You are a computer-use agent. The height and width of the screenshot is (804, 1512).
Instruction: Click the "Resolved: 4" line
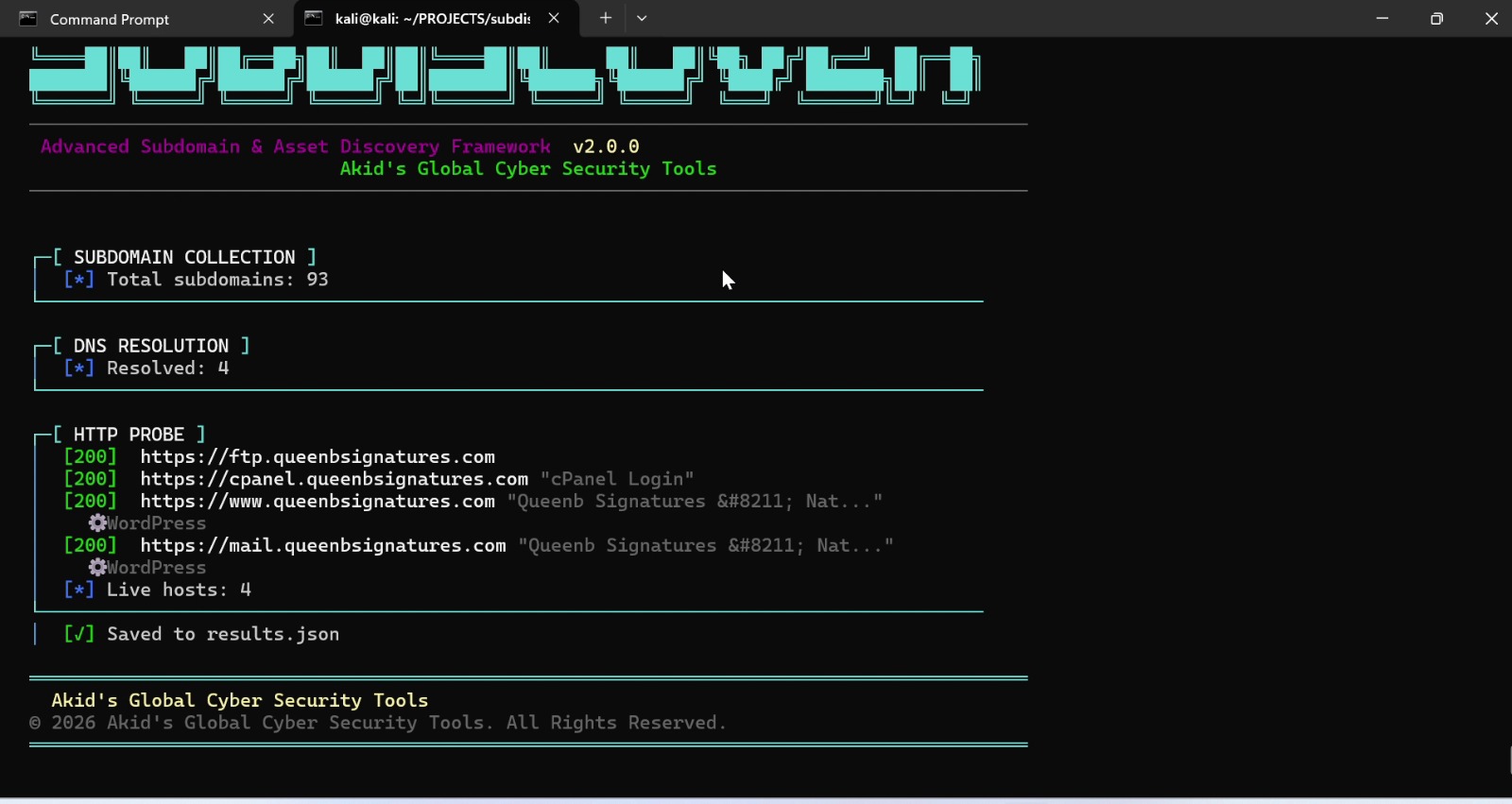click(146, 368)
